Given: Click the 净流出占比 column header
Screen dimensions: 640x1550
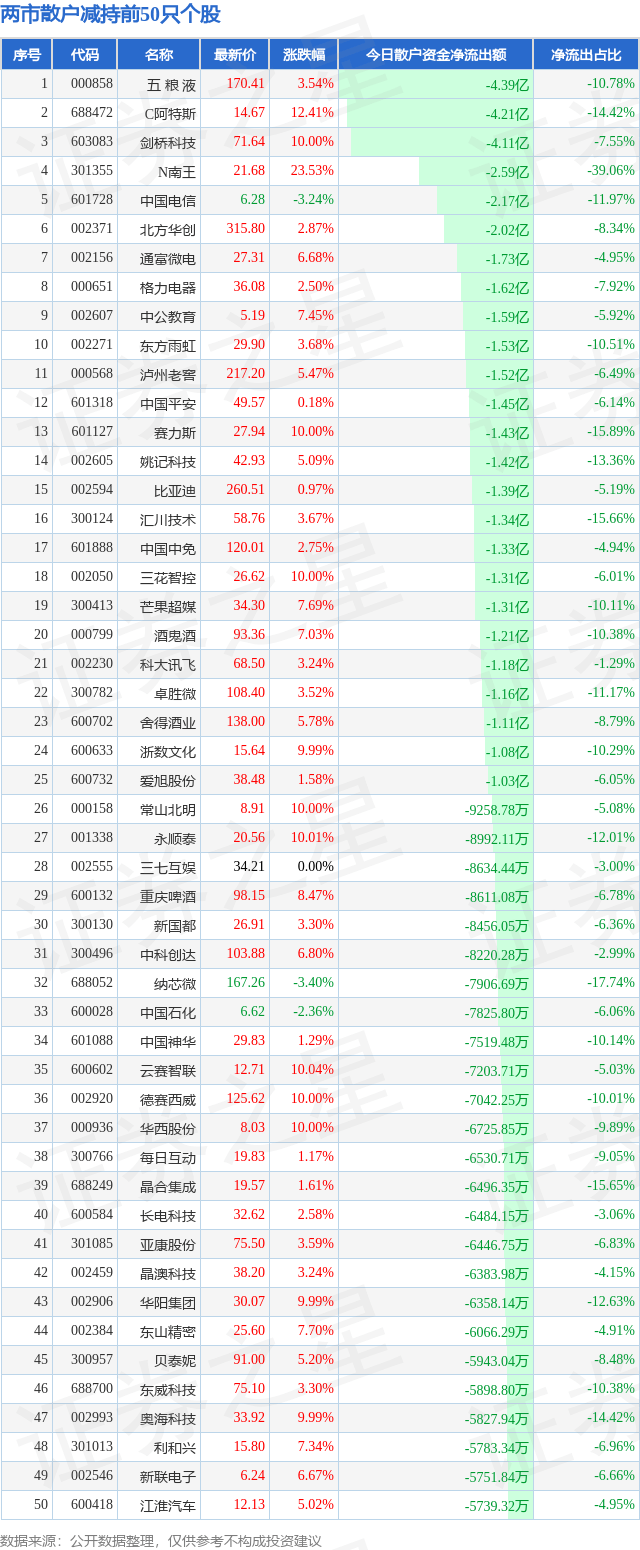Looking at the screenshot, I should pyautogui.click(x=586, y=55).
